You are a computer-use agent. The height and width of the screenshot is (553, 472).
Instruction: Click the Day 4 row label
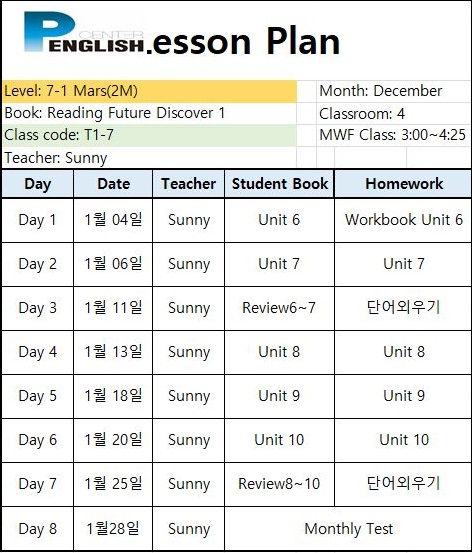click(x=38, y=352)
